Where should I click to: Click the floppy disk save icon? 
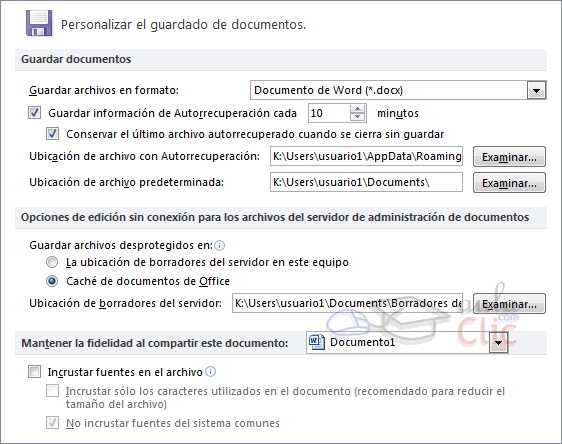click(x=39, y=24)
